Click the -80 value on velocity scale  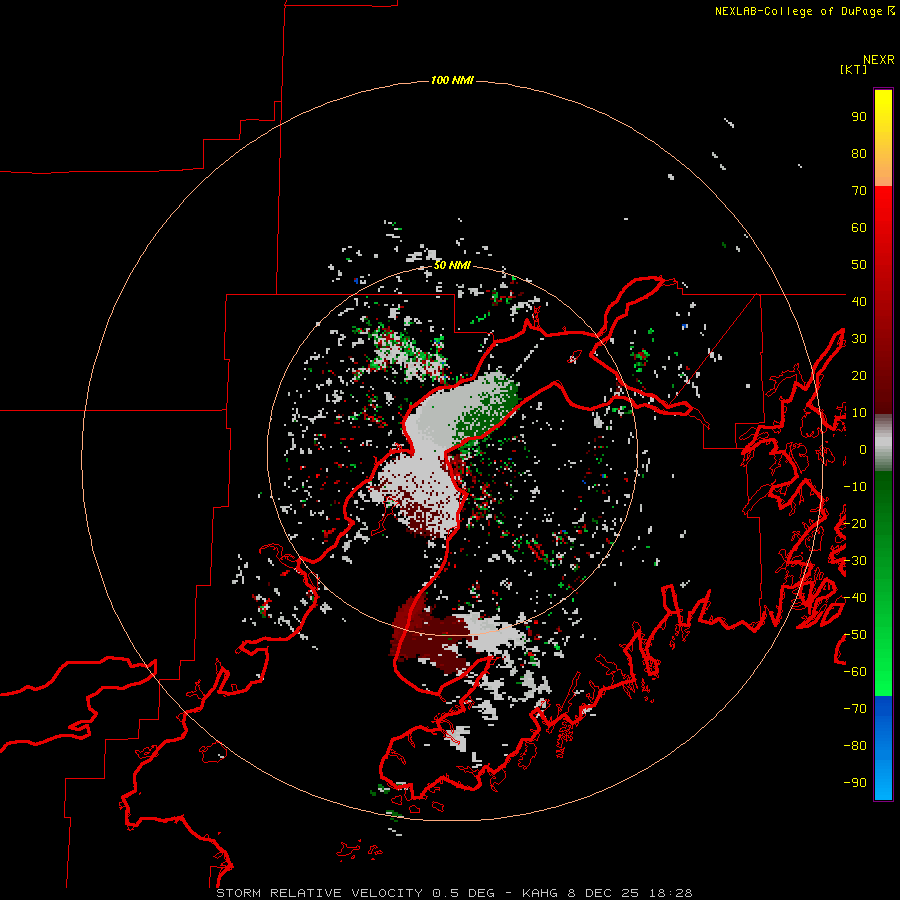click(855, 746)
